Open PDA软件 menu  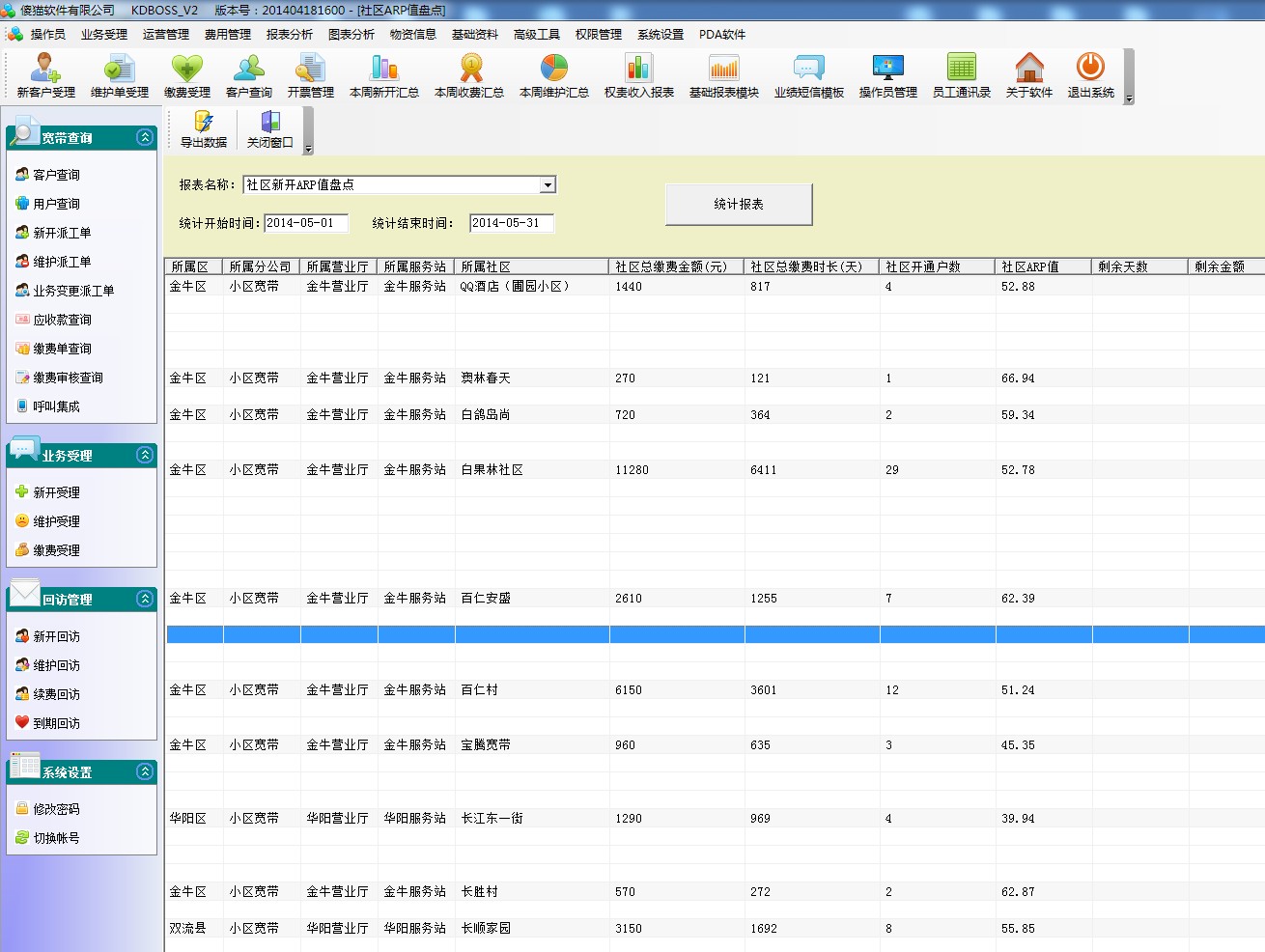pyautogui.click(x=722, y=34)
